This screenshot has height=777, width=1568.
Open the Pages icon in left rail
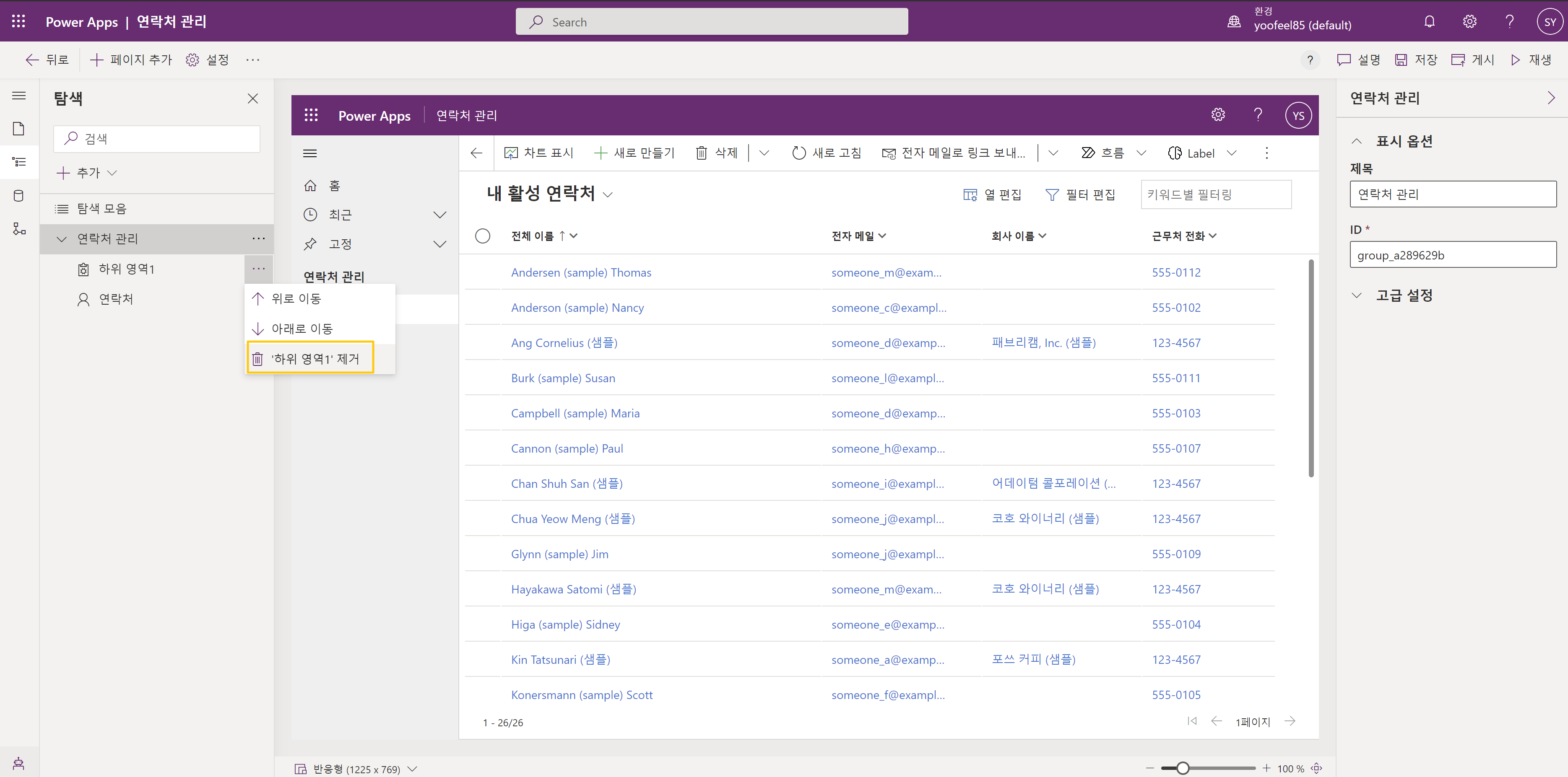click(19, 128)
